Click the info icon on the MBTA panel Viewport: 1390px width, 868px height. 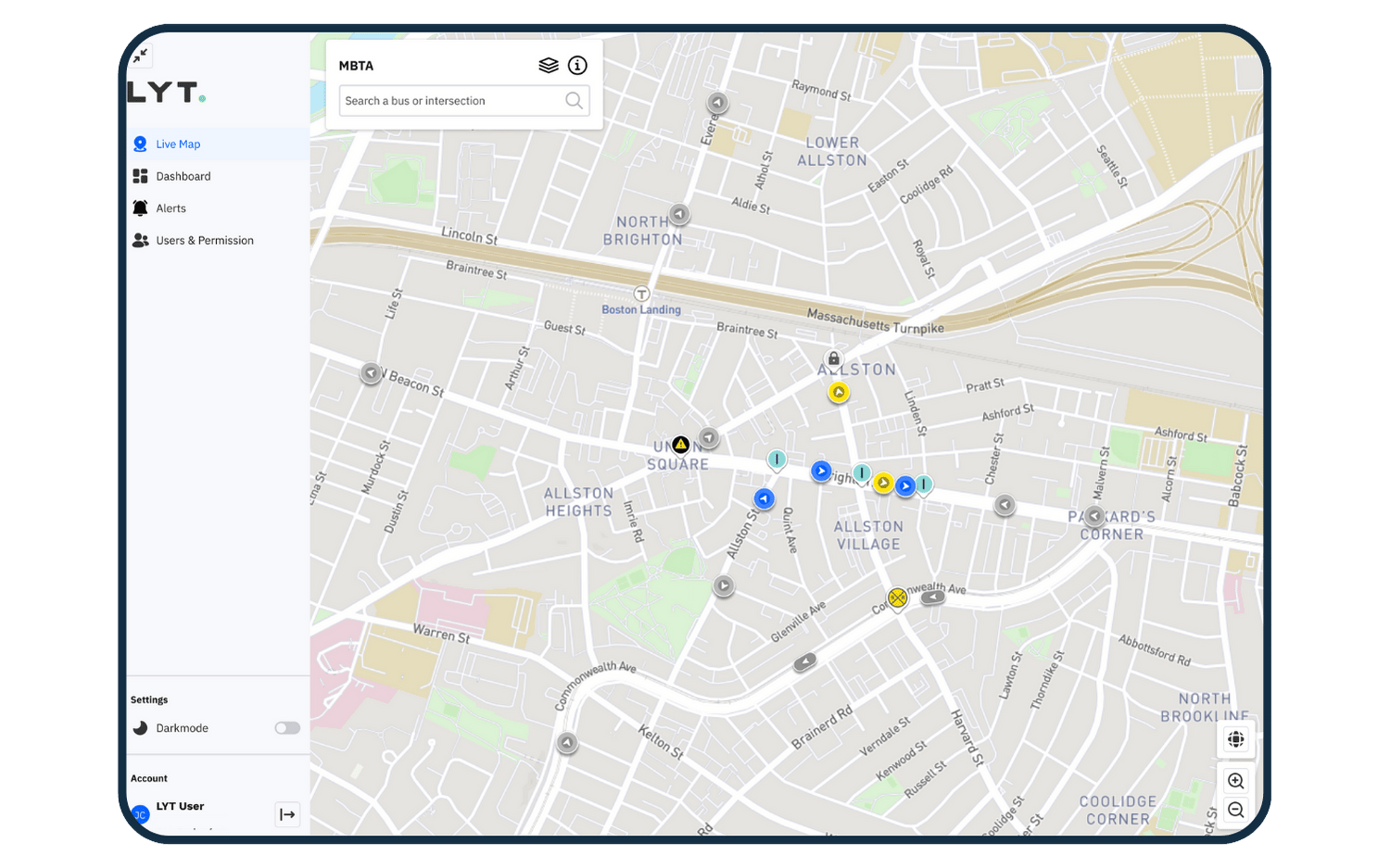(578, 65)
